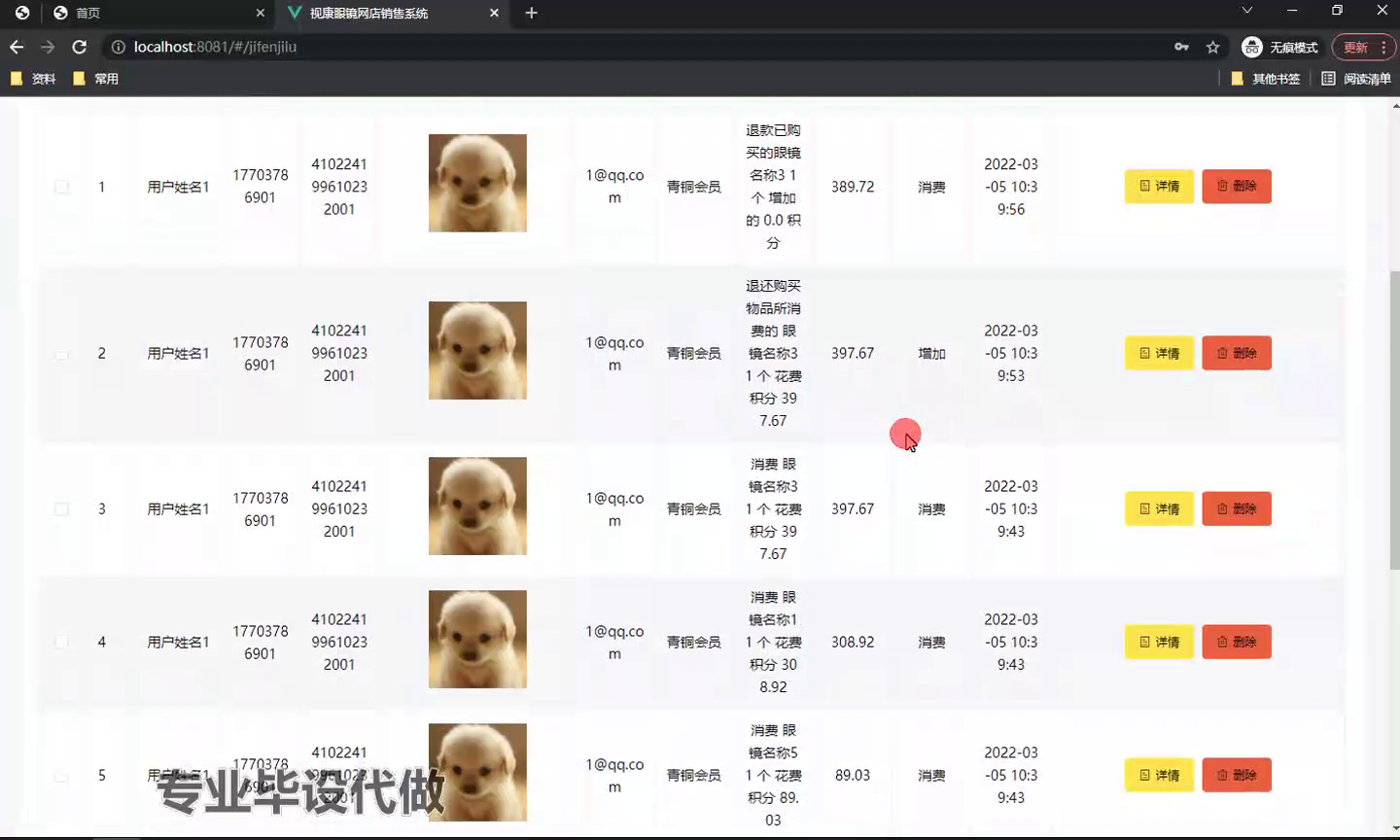Go back to the previous page
The image size is (1400, 840).
[17, 47]
